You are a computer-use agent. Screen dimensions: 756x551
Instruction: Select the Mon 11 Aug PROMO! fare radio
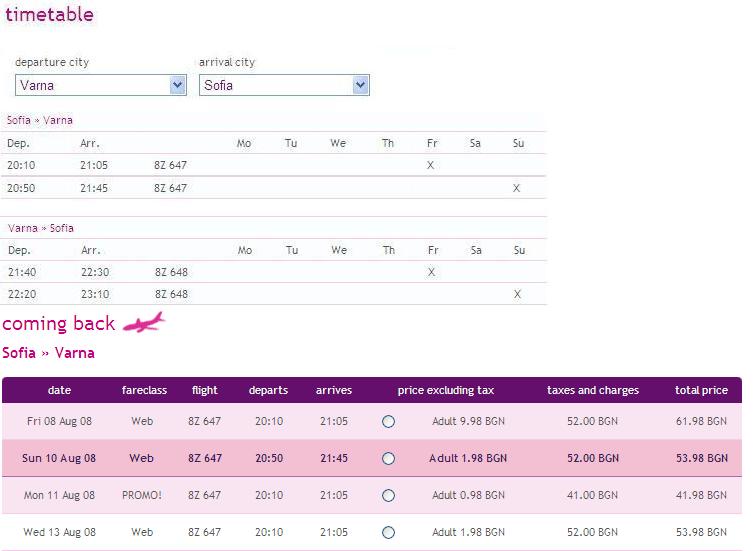[x=388, y=496]
